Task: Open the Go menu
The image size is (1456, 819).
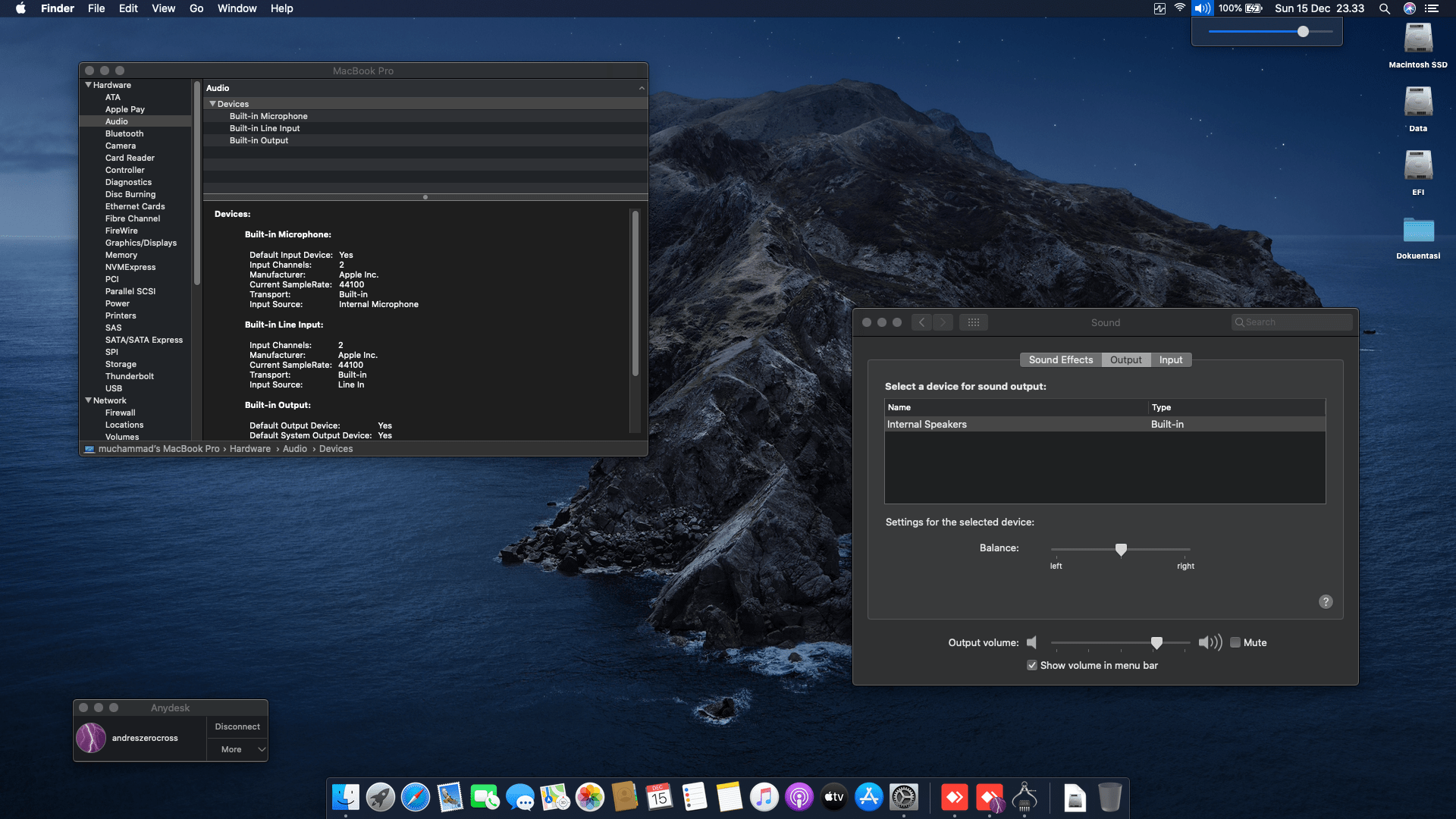Action: pyautogui.click(x=196, y=8)
